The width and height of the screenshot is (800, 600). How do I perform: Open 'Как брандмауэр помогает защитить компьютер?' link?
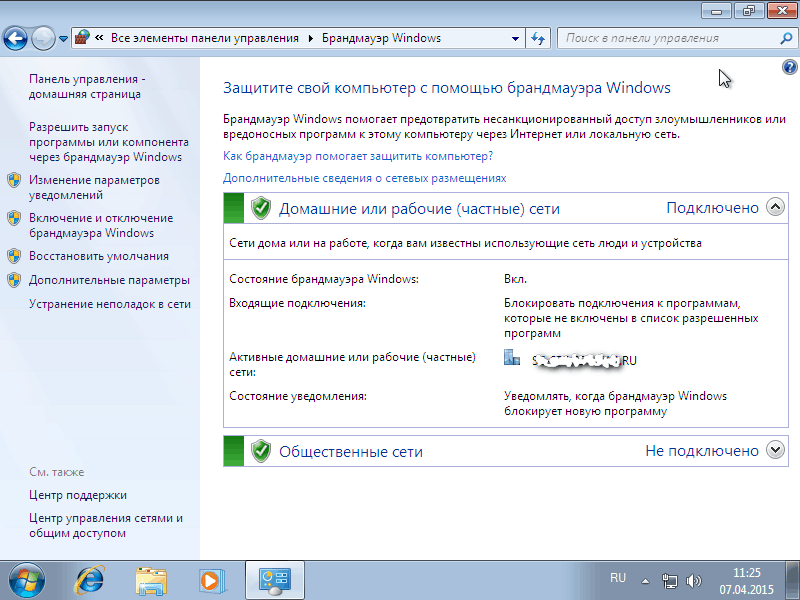[x=358, y=156]
